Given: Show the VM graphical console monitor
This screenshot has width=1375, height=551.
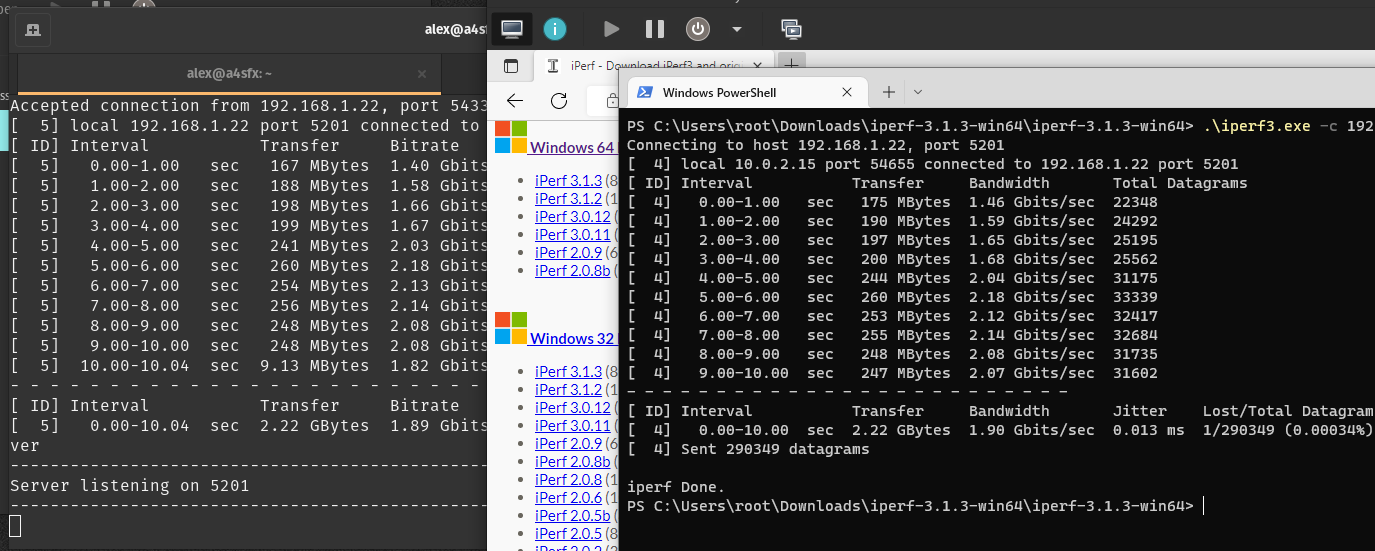Looking at the screenshot, I should coord(512,29).
